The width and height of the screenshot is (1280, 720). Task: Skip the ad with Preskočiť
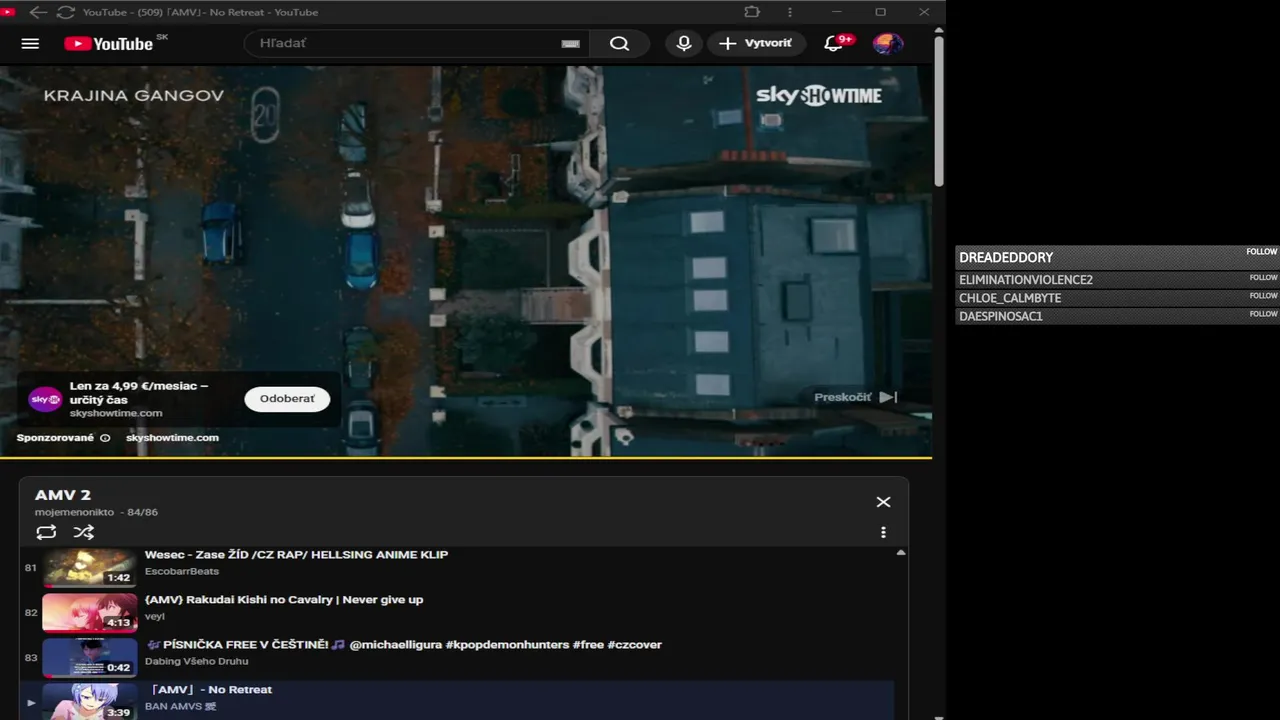tap(856, 397)
